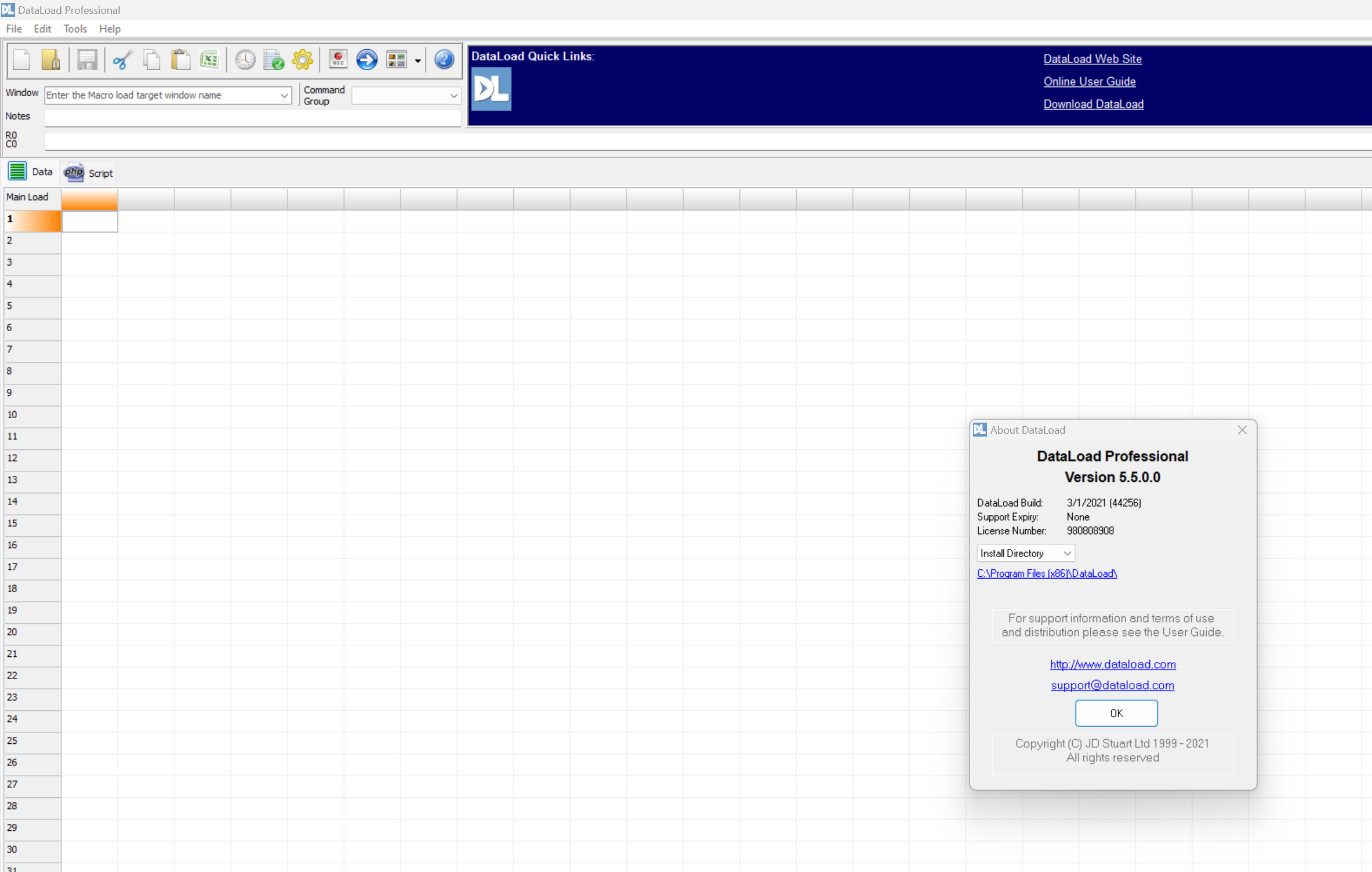The image size is (1372, 872).
Task: Click the DL logo in Quick Links banner
Action: click(x=491, y=89)
